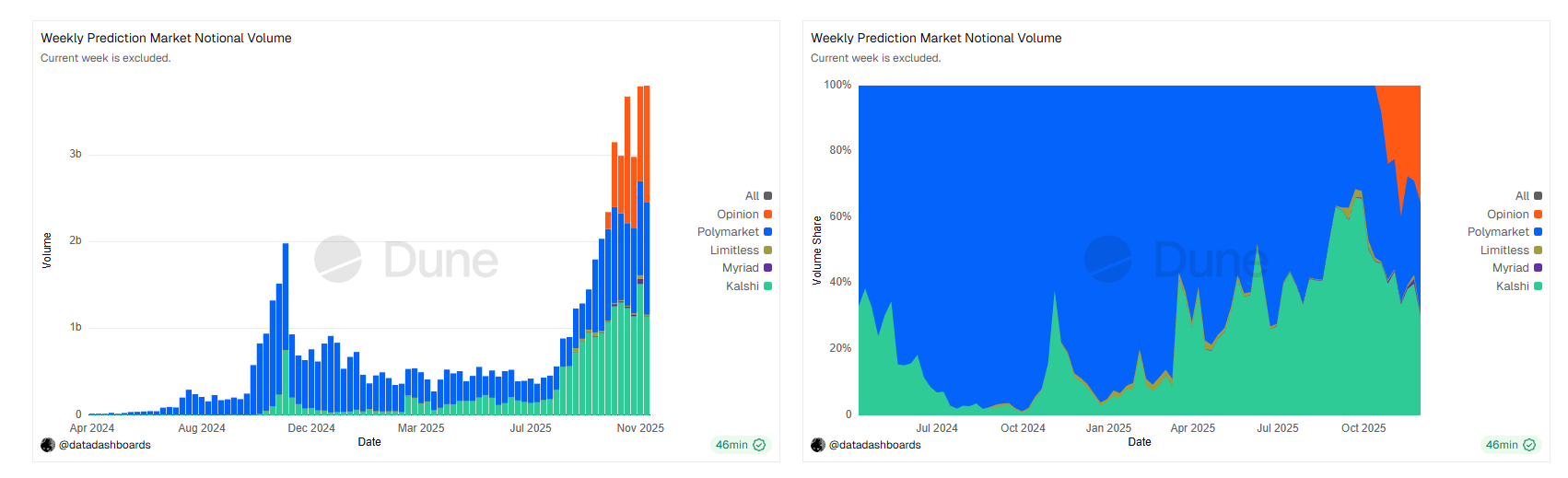
Task: Click the orange Opinion swatch in right legend
Action: pyautogui.click(x=1538, y=215)
